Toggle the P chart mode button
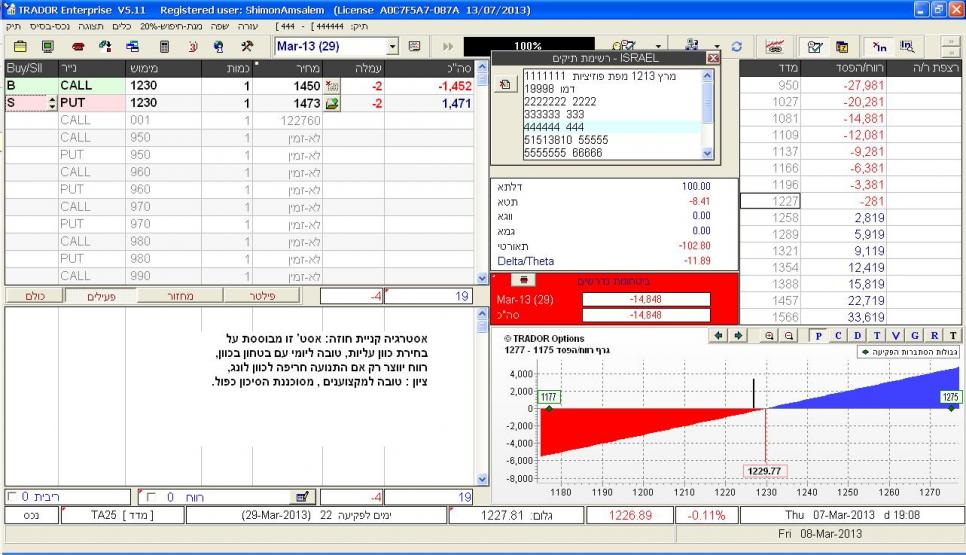This screenshot has height=555, width=966. click(818, 336)
